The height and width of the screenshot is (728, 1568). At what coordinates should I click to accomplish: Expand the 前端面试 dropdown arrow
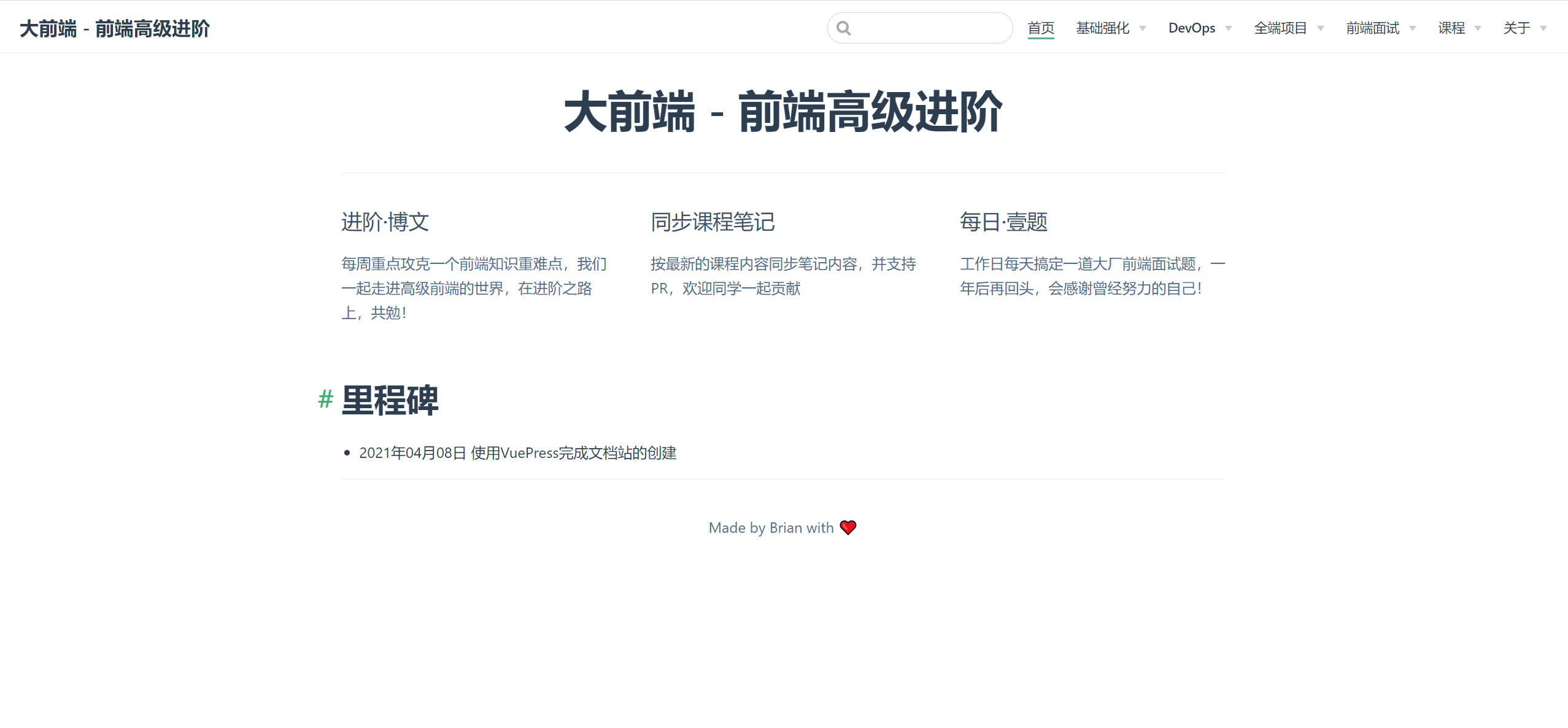tap(1413, 28)
